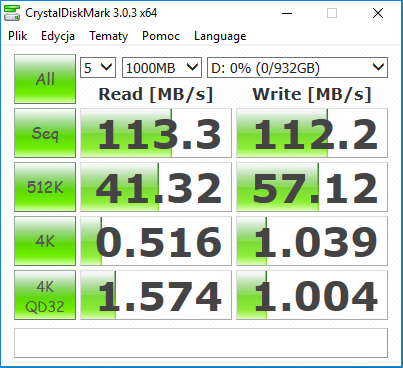Select the 512K write result 57.12
Screen dimensions: 403x368
point(312,187)
